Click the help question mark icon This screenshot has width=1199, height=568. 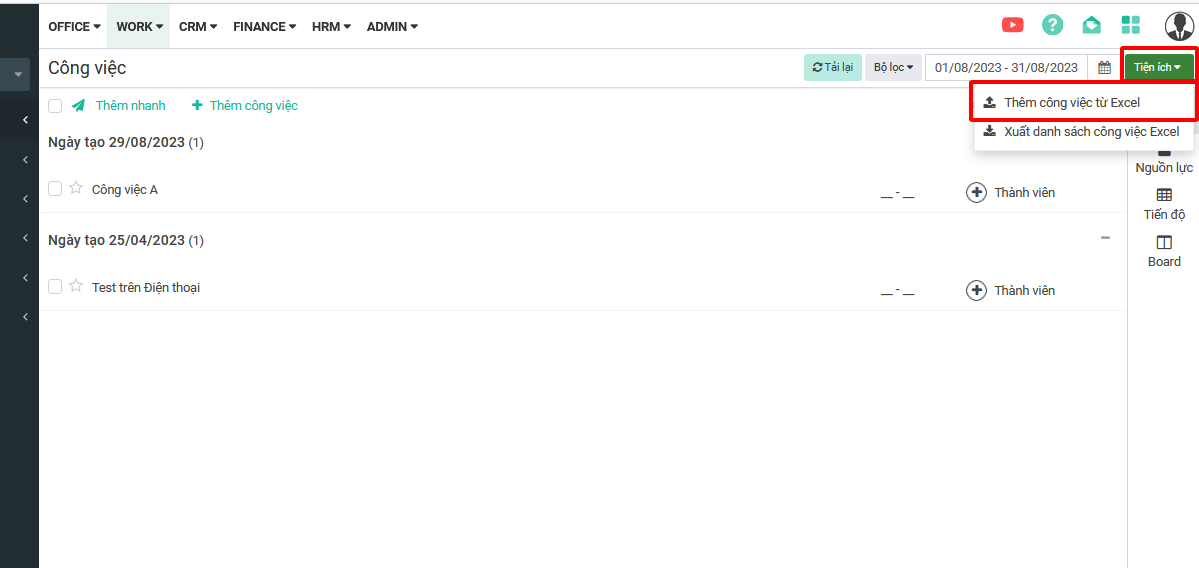tap(1052, 26)
